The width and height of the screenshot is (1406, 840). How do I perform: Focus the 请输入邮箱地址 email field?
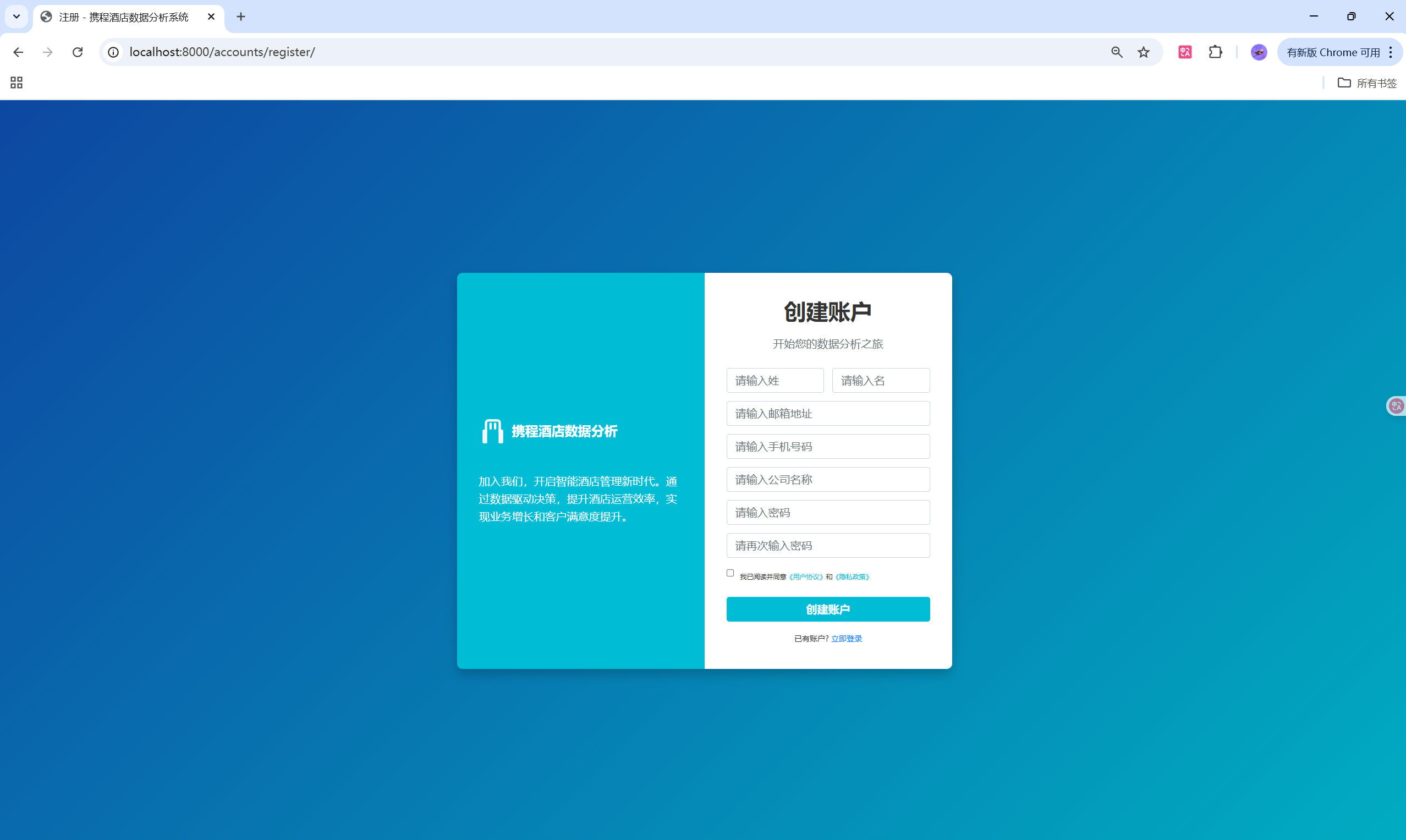click(827, 413)
